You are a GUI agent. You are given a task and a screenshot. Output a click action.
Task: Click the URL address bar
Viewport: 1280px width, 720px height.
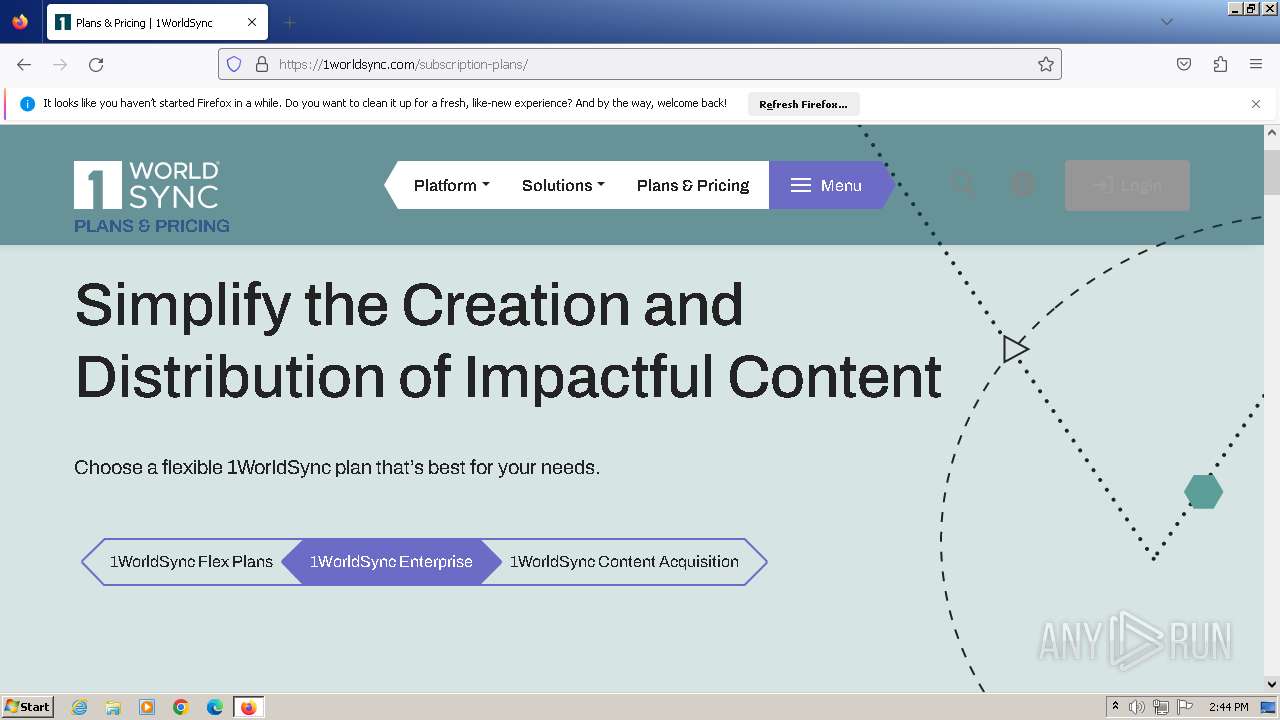[x=640, y=64]
